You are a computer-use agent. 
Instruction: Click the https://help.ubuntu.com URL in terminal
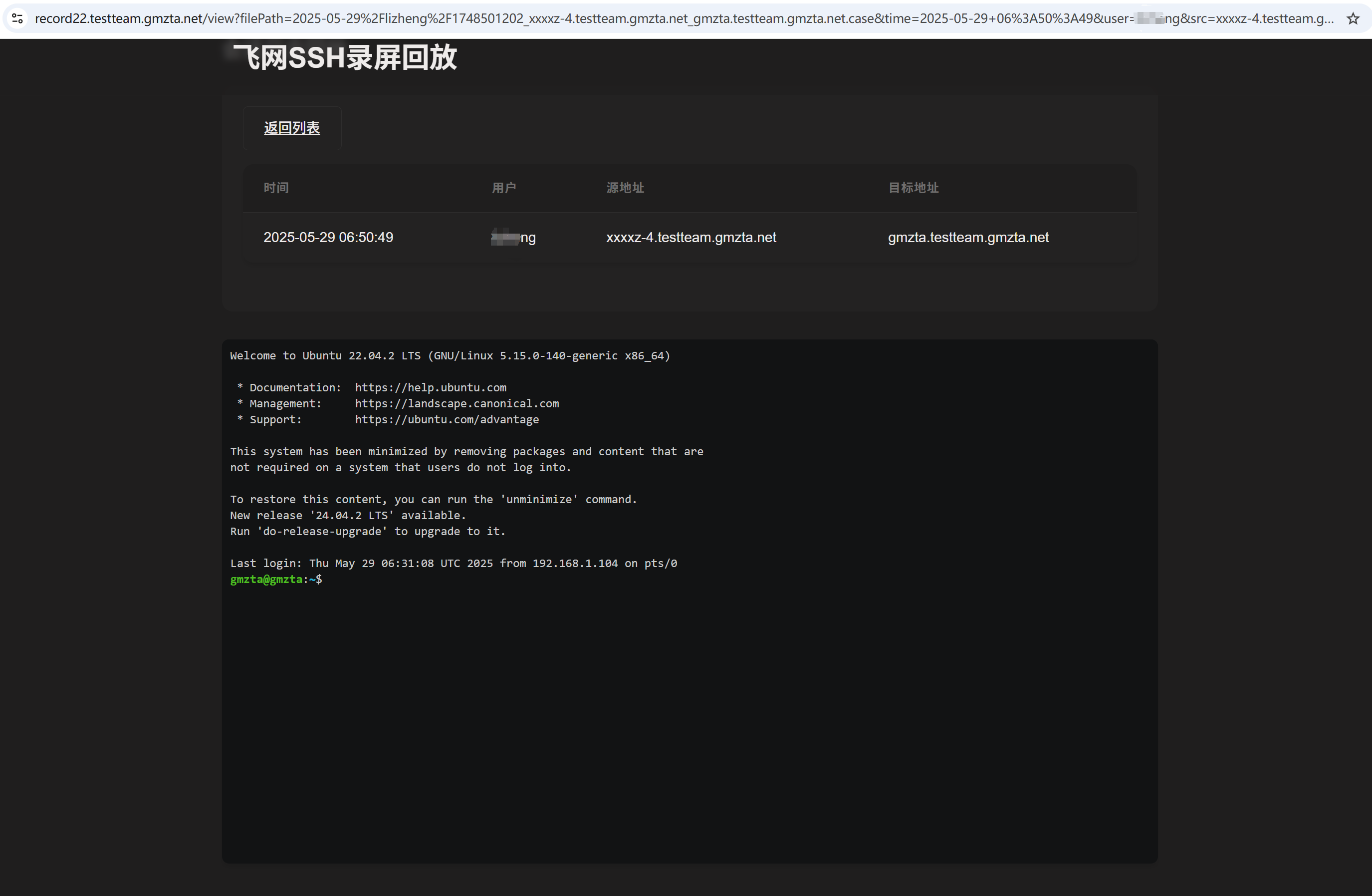430,388
